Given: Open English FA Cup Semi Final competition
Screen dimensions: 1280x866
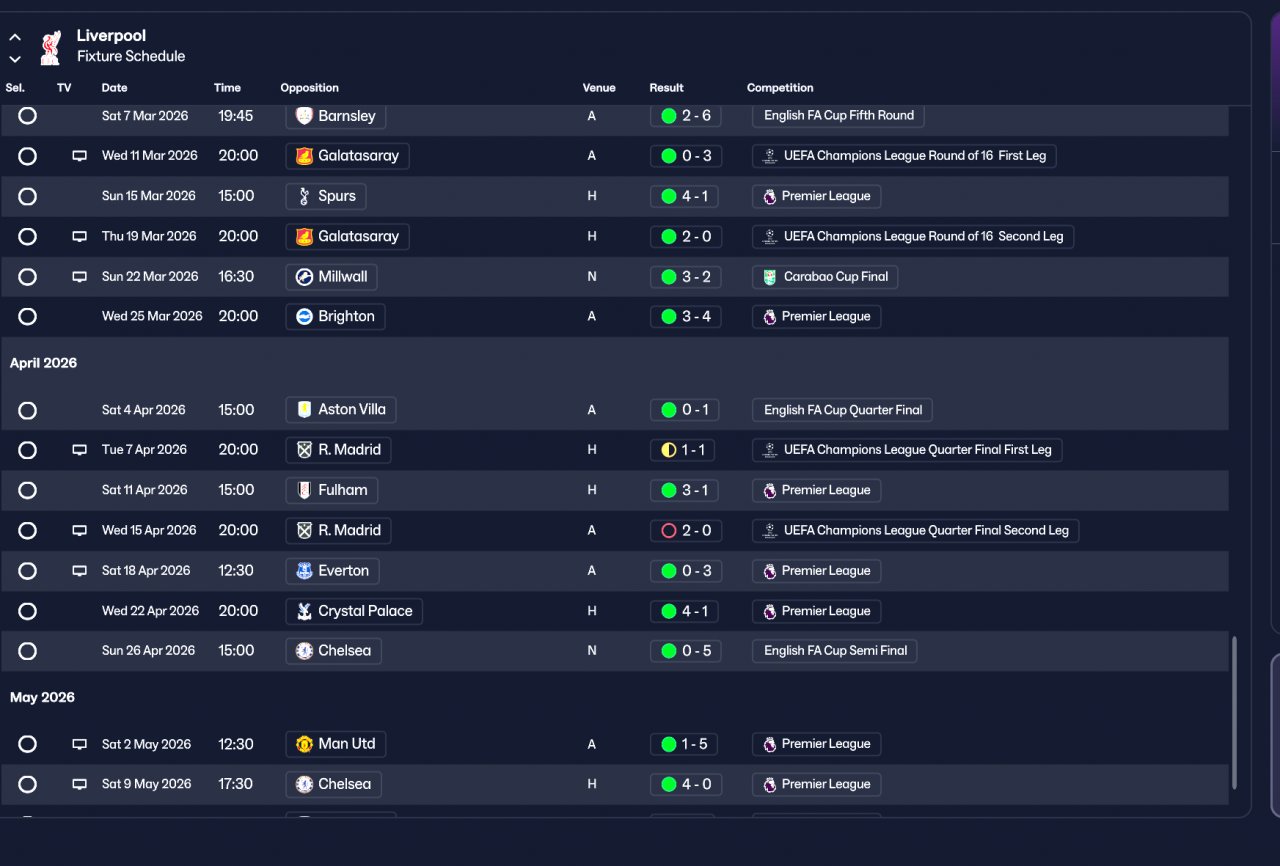Looking at the screenshot, I should 835,651.
